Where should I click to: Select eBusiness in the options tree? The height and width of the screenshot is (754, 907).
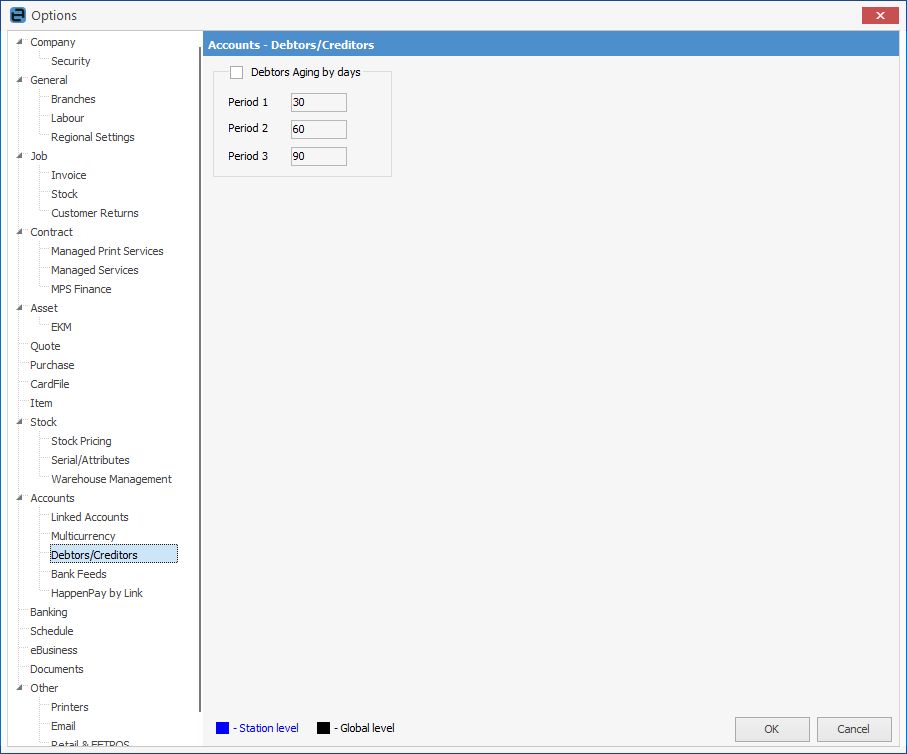[54, 650]
